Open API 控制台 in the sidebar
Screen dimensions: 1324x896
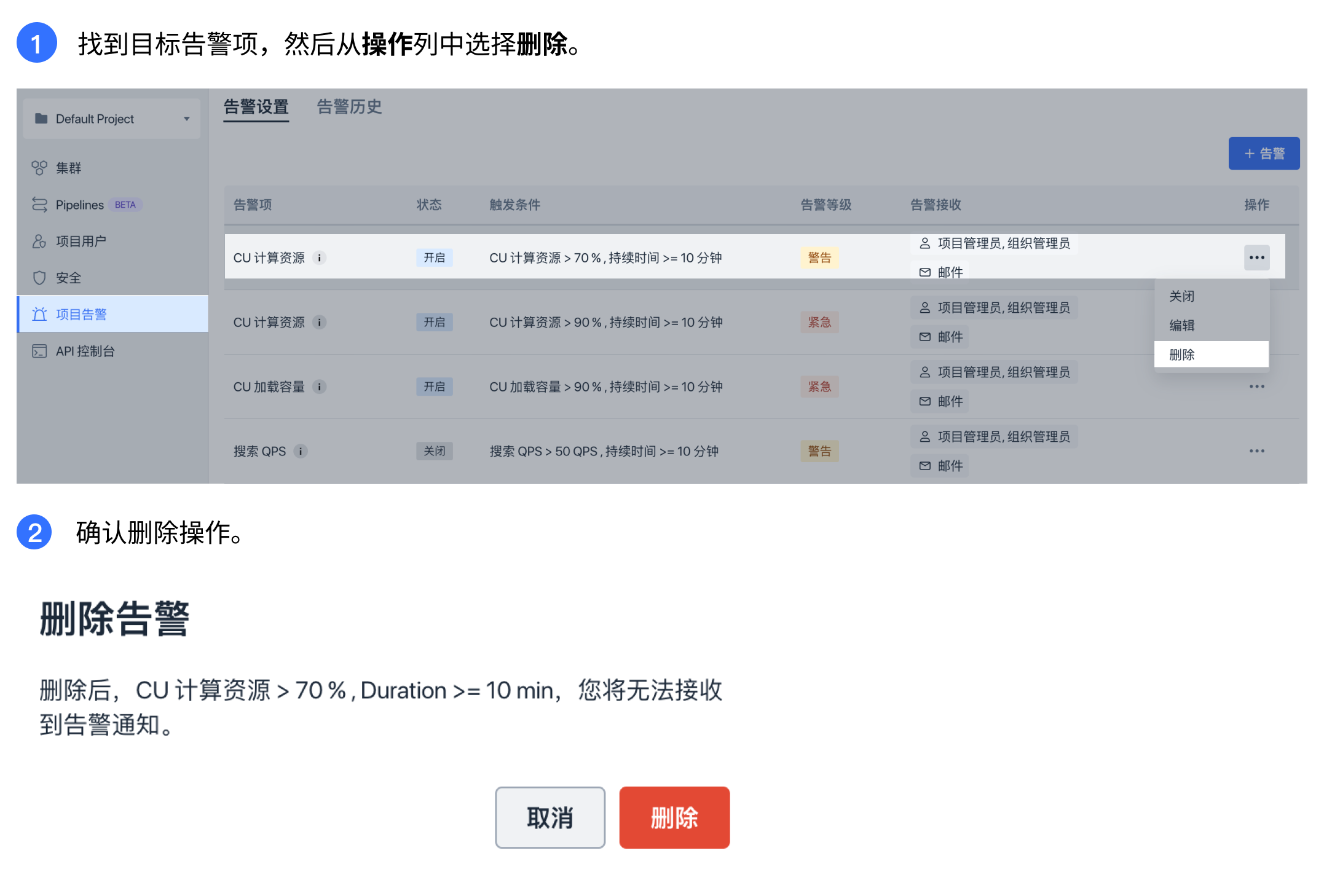coord(112,351)
